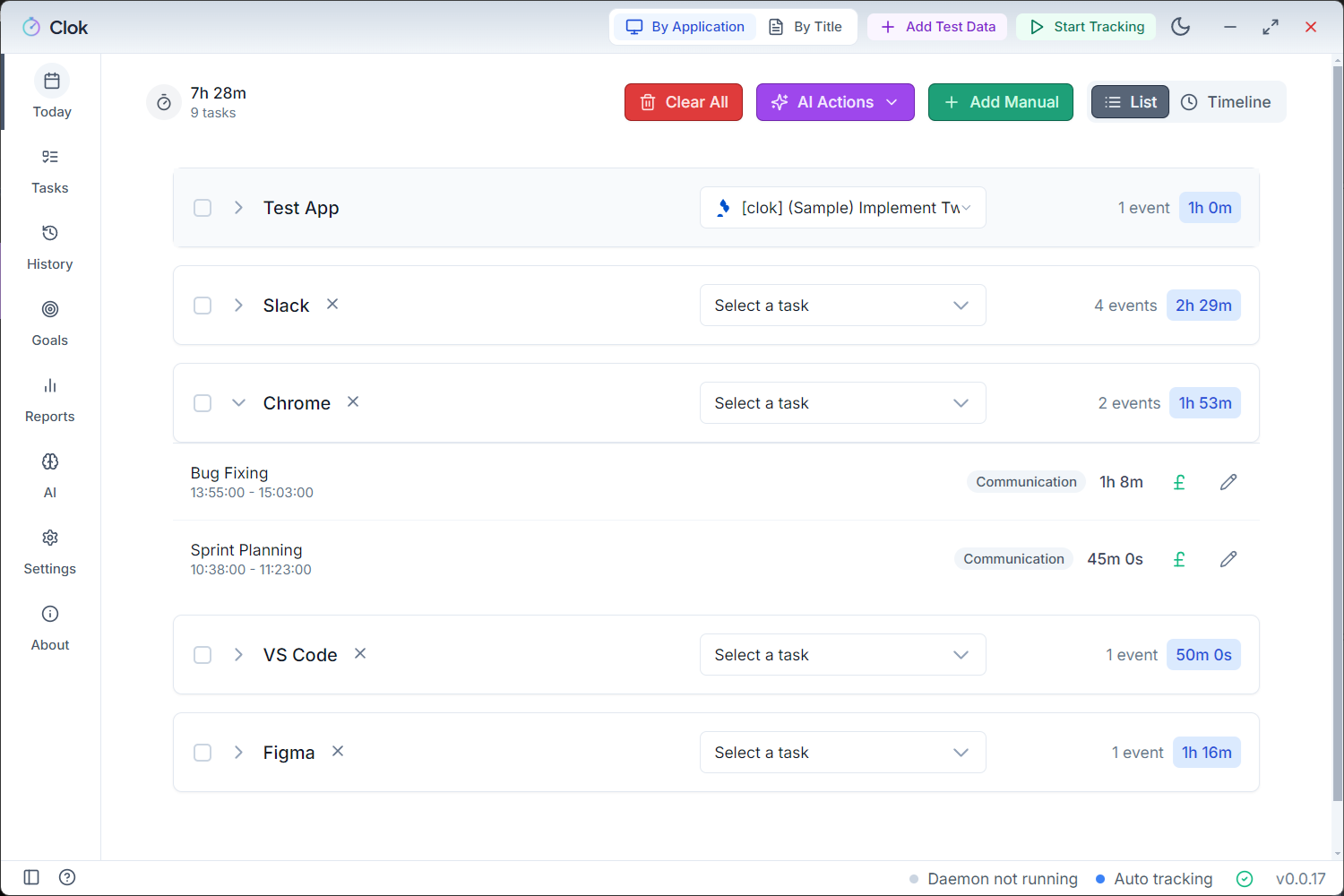The width and height of the screenshot is (1344, 896).
Task: Open Slack's Select a task dropdown
Action: point(843,306)
